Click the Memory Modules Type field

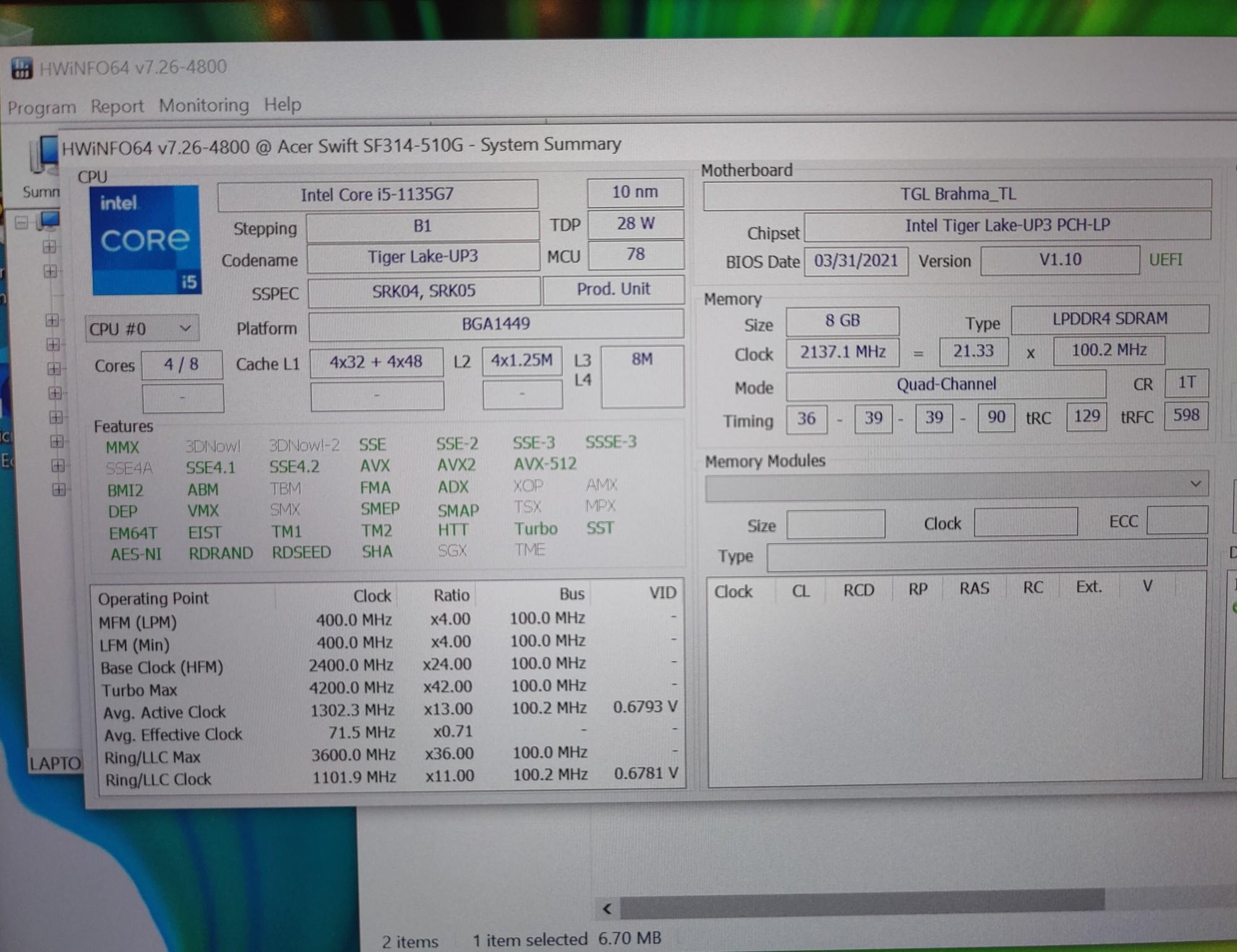[x=987, y=556]
